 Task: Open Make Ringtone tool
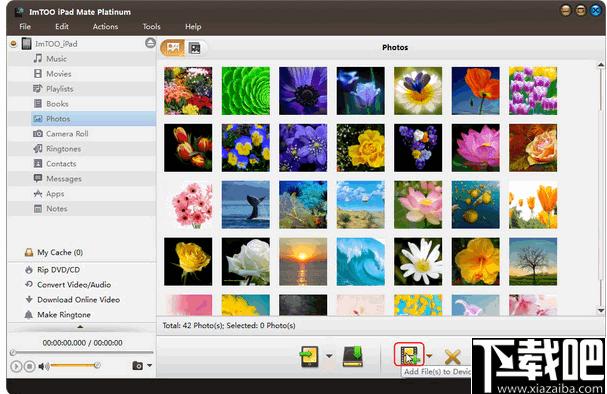[x=64, y=315]
